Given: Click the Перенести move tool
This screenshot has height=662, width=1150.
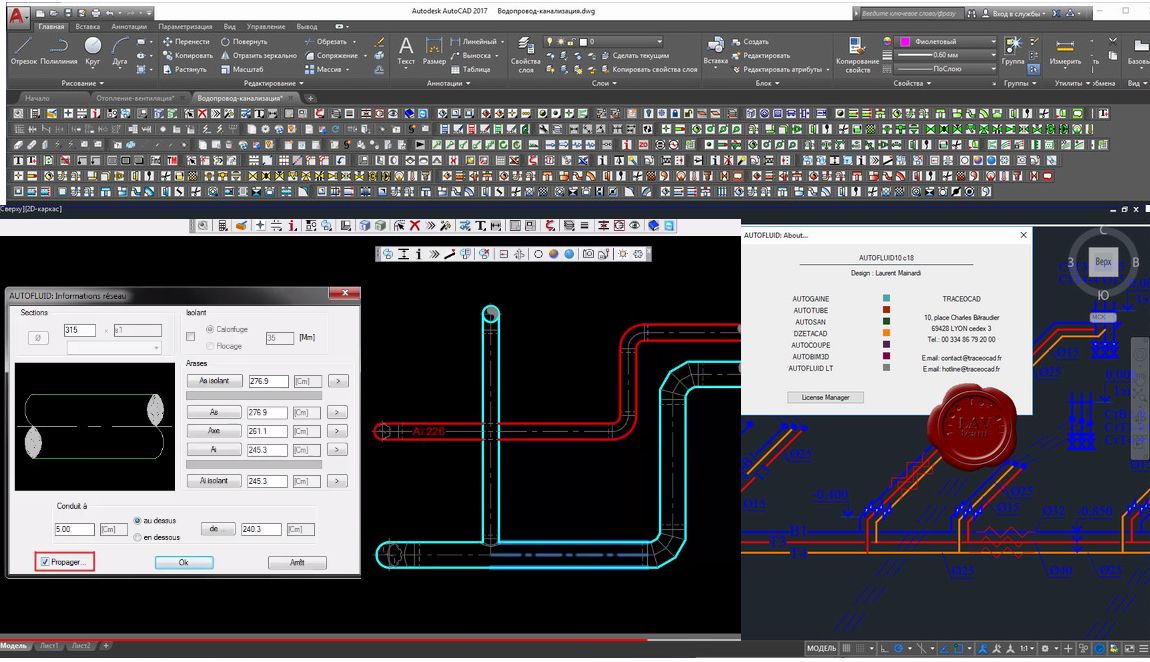Looking at the screenshot, I should coord(186,42).
